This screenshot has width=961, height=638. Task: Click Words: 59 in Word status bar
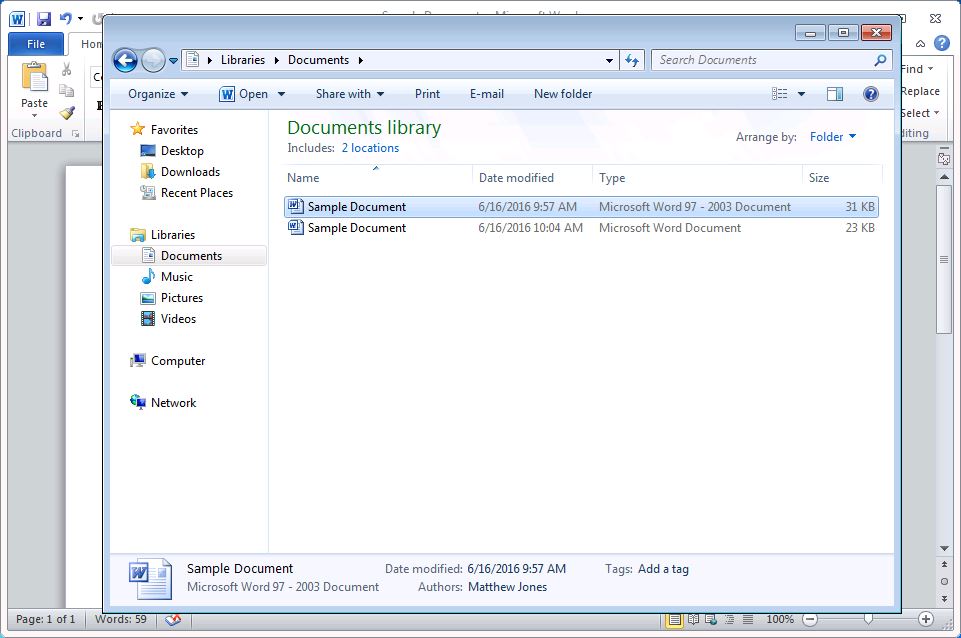click(121, 619)
